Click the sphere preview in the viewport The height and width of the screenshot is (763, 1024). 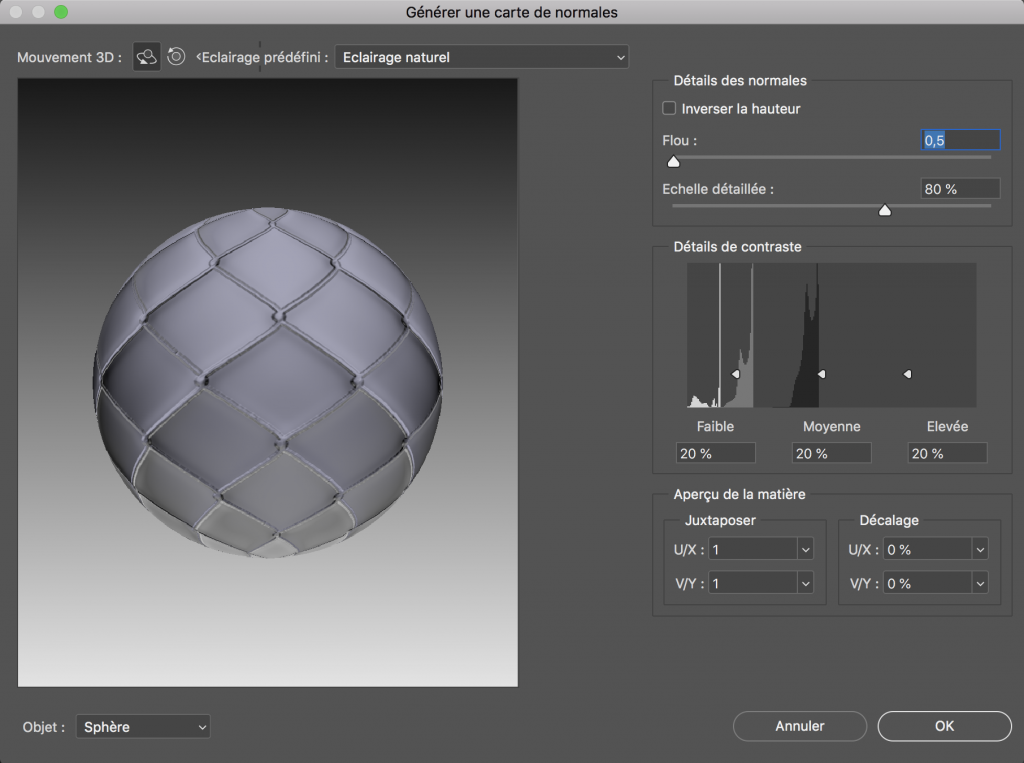(267, 382)
